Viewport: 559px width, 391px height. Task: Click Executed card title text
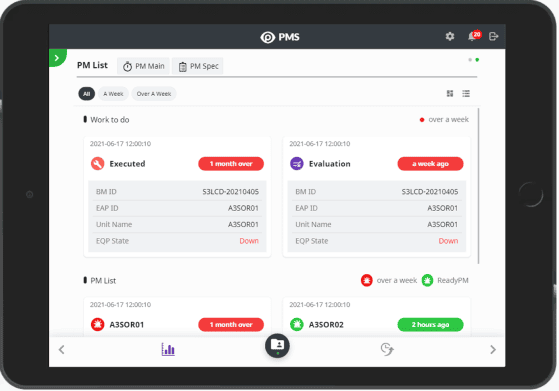pyautogui.click(x=127, y=164)
